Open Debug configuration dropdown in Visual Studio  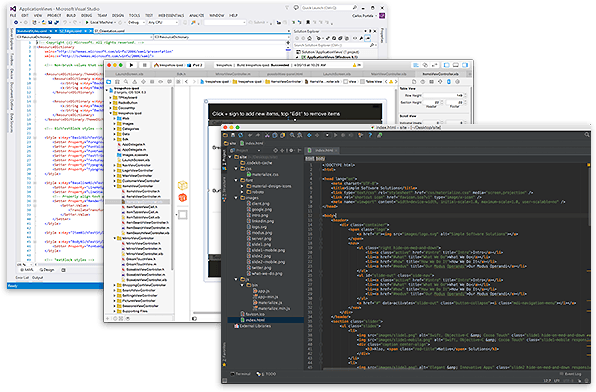click(136, 22)
